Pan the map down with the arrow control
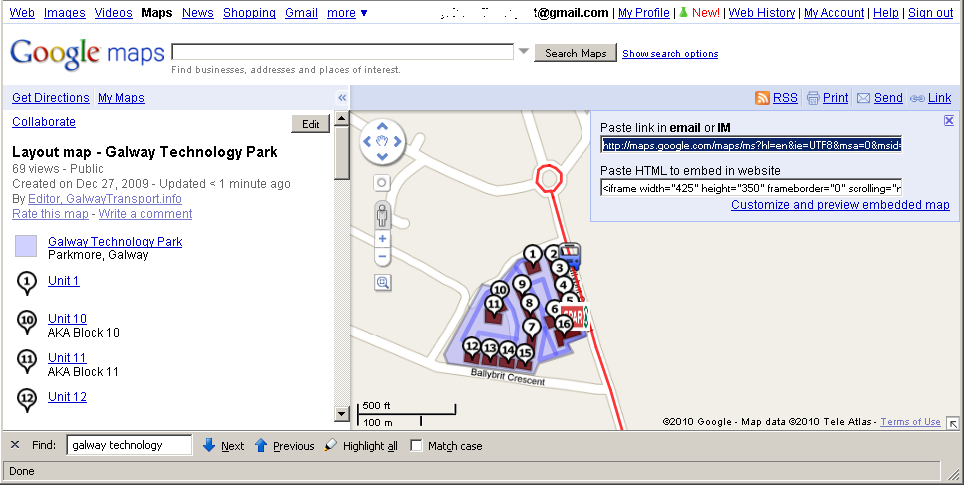The width and height of the screenshot is (967, 486). click(382, 156)
